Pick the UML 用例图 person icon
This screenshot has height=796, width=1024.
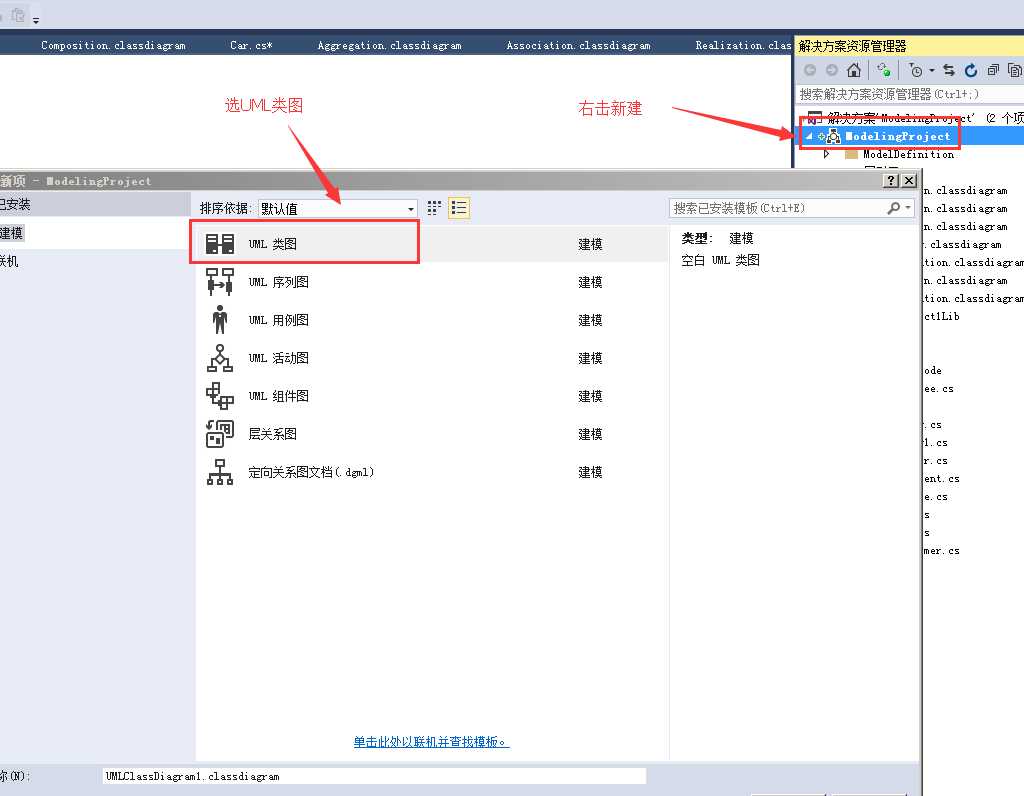(219, 319)
